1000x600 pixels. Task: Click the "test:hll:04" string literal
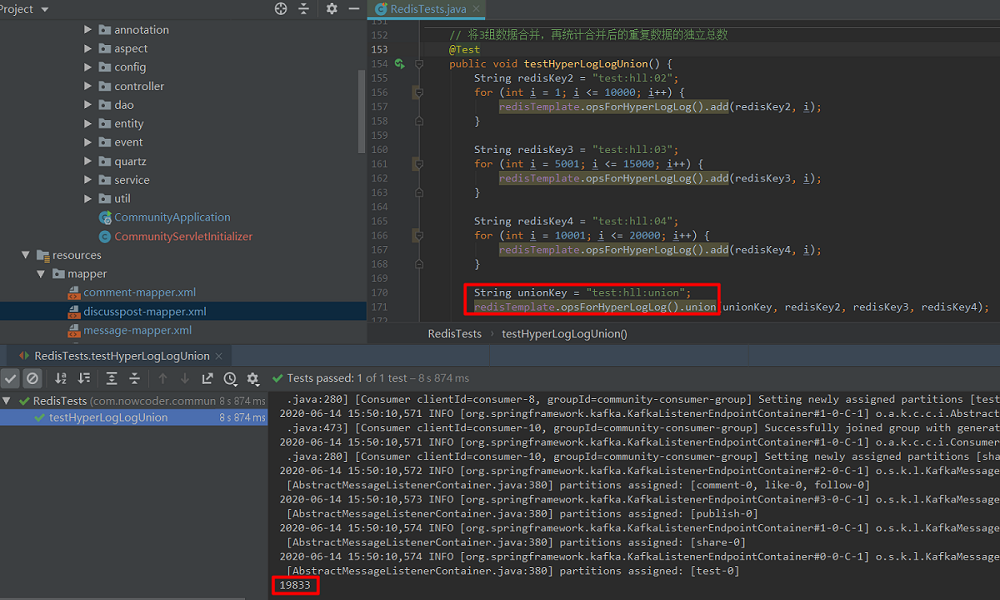tap(632, 221)
